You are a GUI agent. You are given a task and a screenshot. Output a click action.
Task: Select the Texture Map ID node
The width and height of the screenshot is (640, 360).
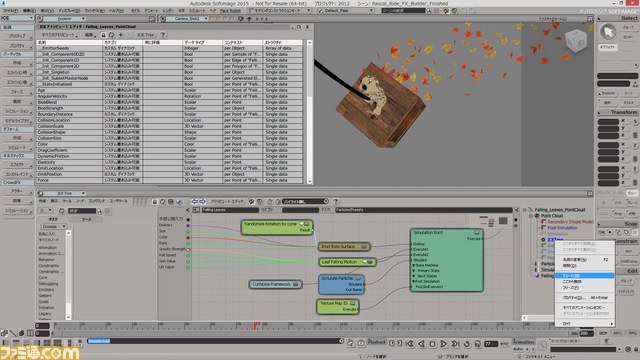pyautogui.click(x=338, y=306)
